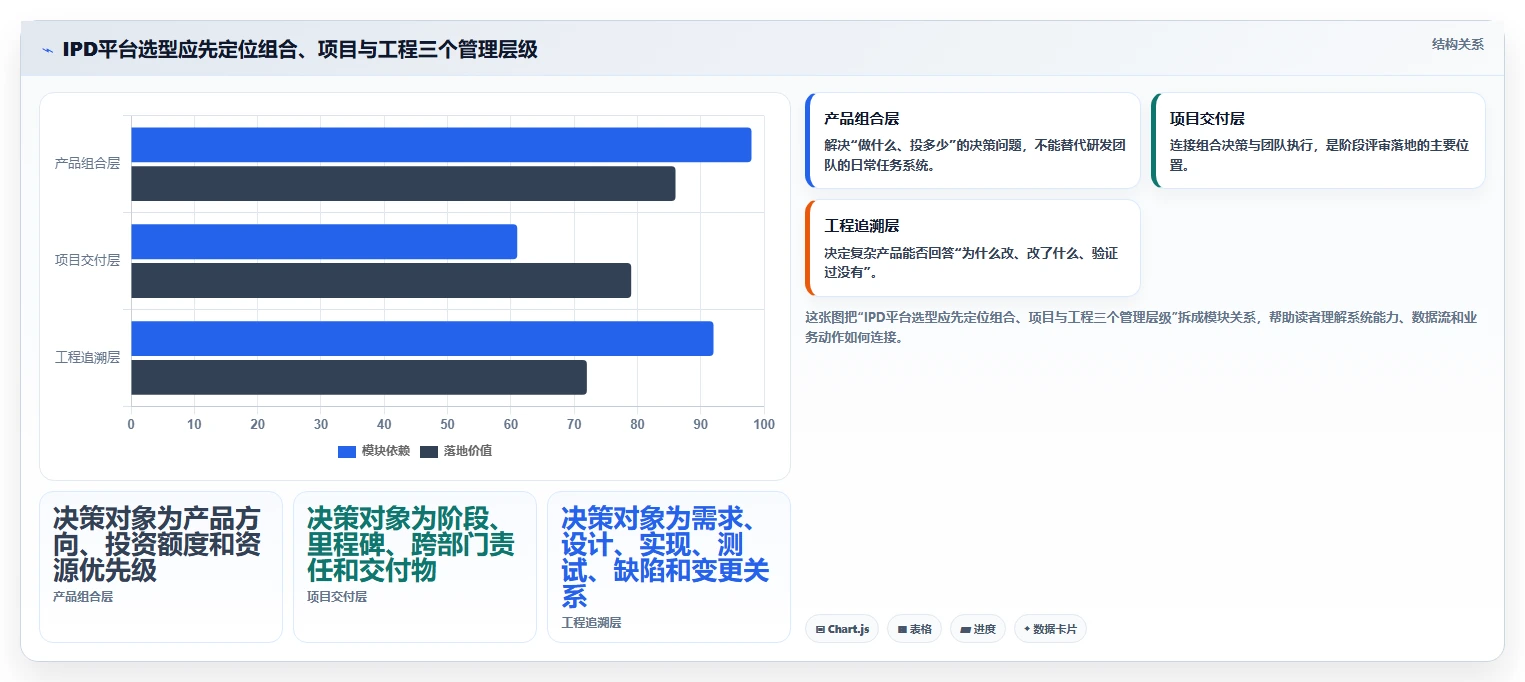Click the 项目交付层 y-axis label
This screenshot has height=682, width=1525.
[x=87, y=261]
